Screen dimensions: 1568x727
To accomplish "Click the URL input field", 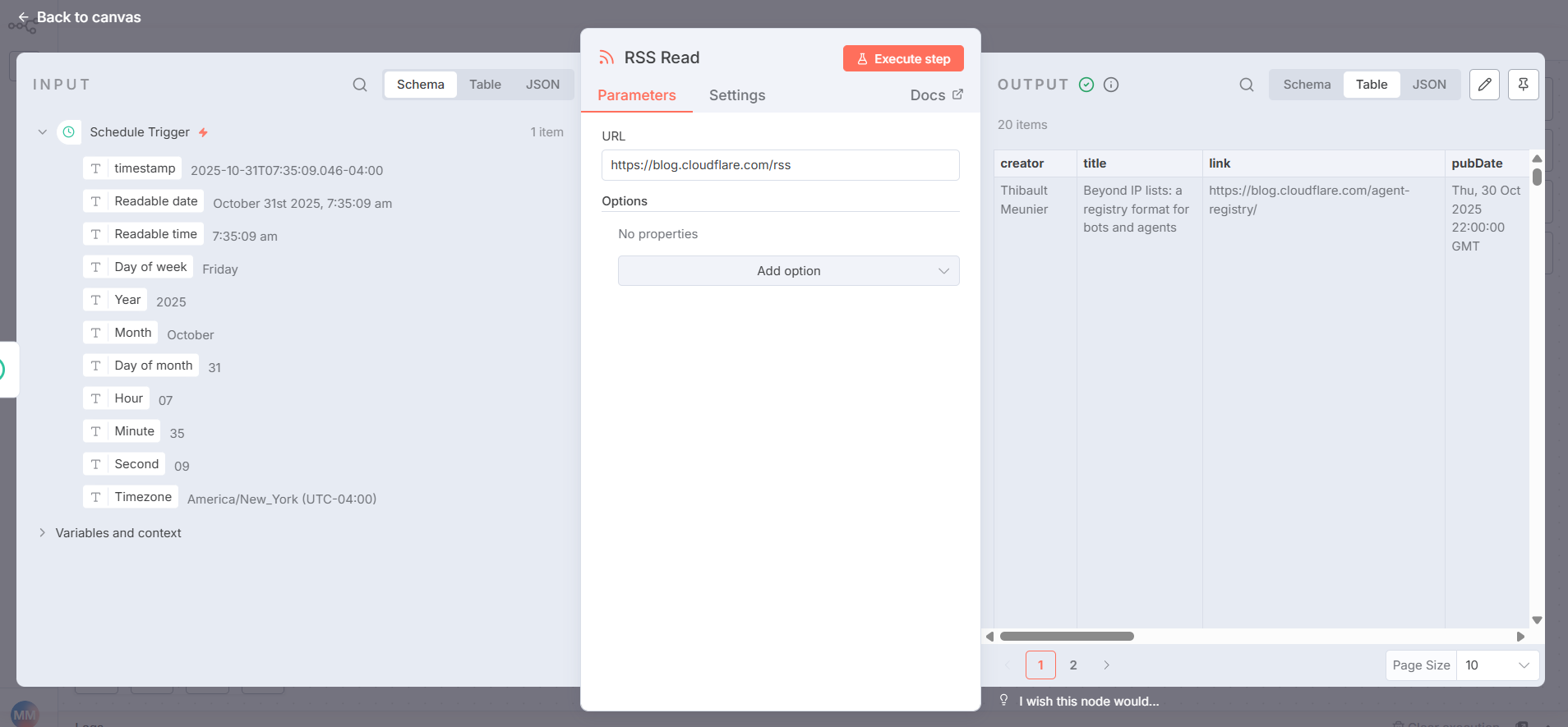I will (x=780, y=165).
